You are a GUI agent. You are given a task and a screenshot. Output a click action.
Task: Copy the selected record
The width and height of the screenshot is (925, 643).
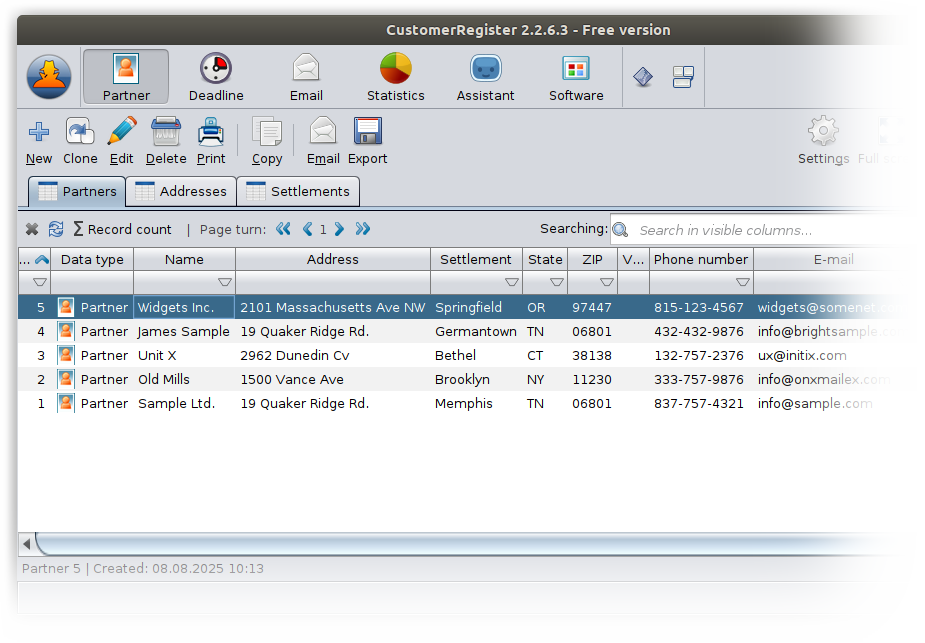pyautogui.click(x=267, y=142)
